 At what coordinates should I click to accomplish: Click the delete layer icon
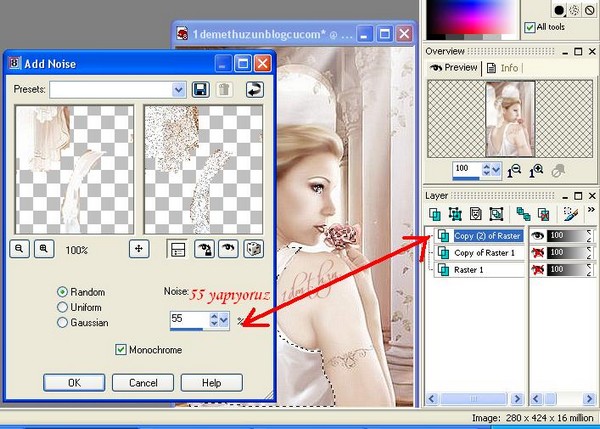click(543, 213)
